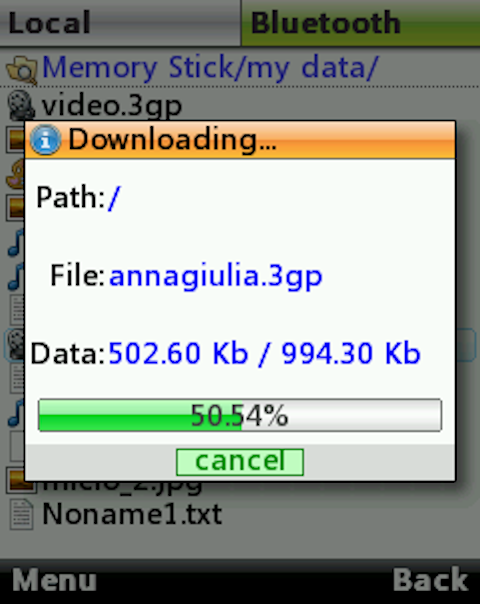Cancel the file download
This screenshot has height=604, width=480.
240,462
